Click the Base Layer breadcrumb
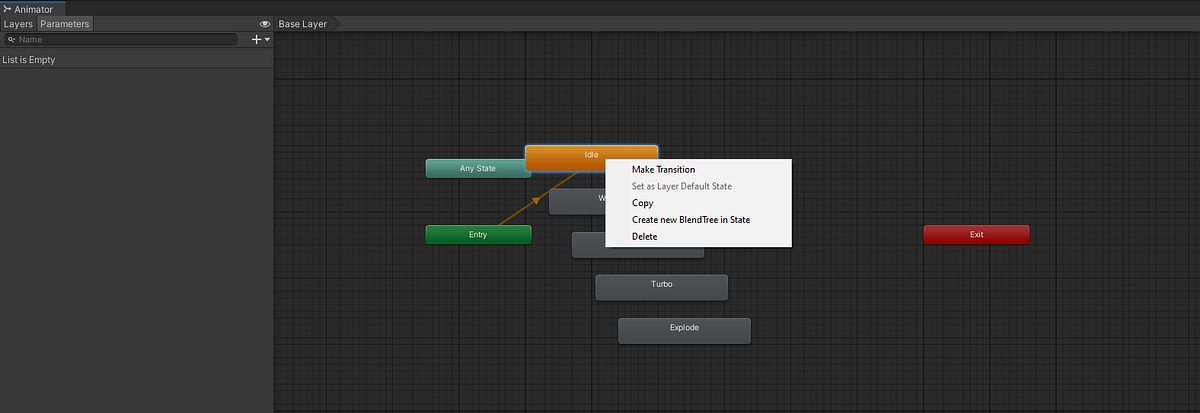Screen dimensions: 1200x413 [303, 23]
